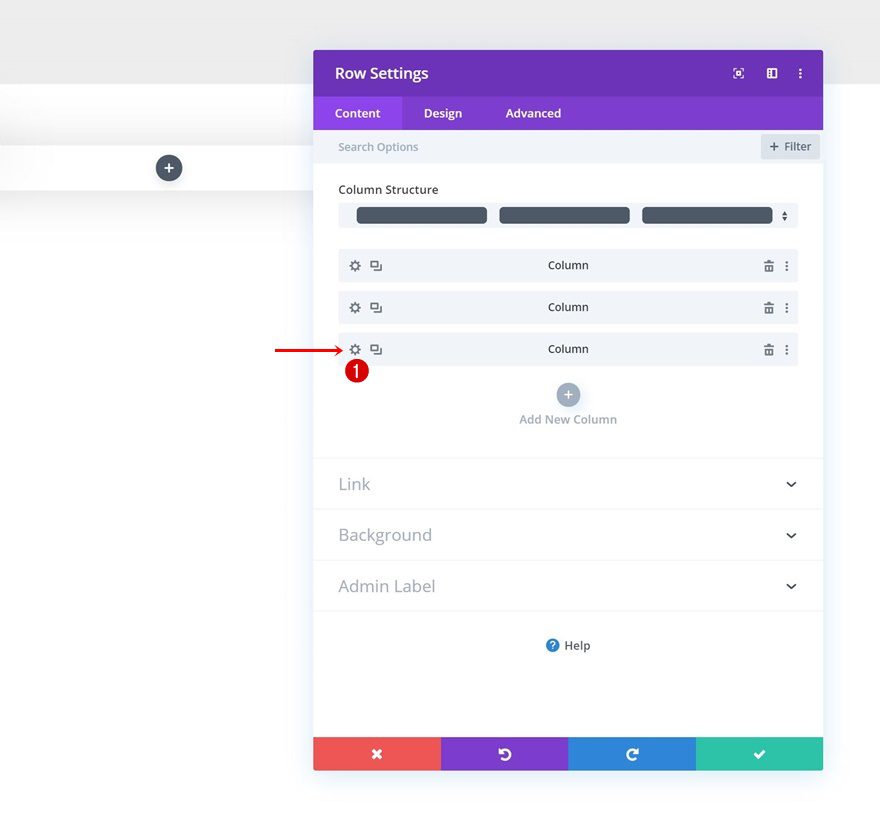Duplicate the first Column
The width and height of the screenshot is (880, 818).
tap(376, 265)
